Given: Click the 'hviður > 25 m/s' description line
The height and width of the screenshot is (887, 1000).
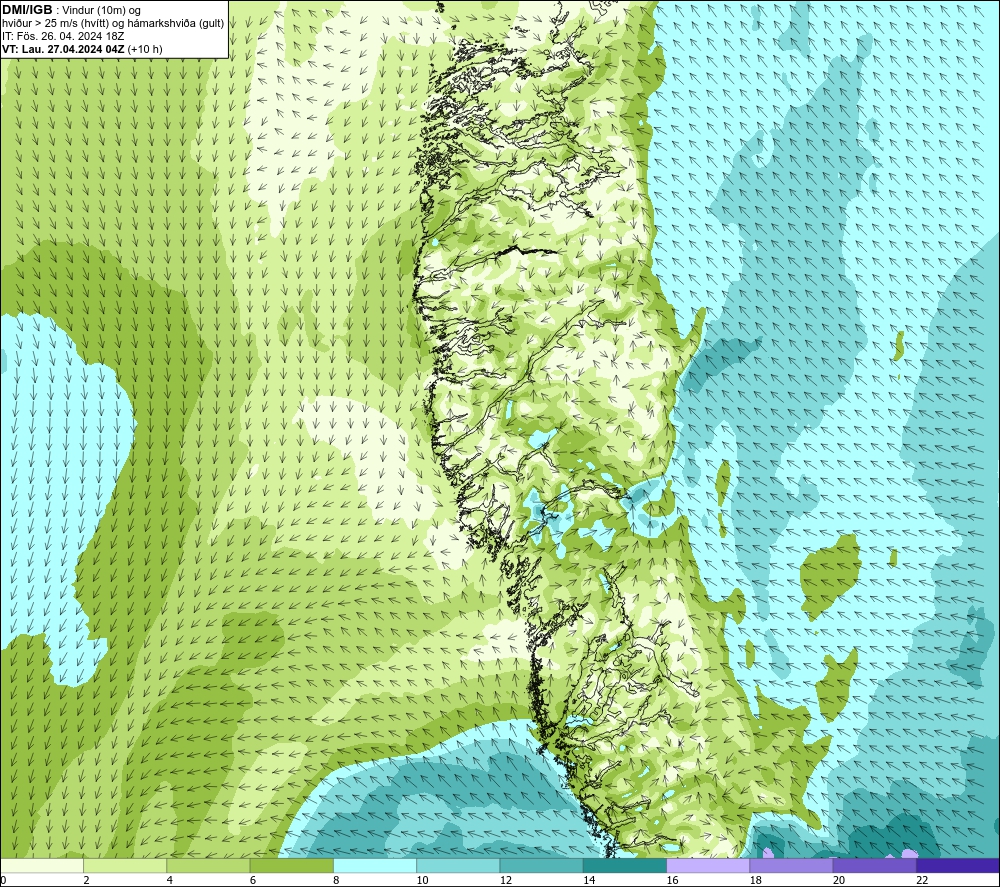Looking at the screenshot, I should click(x=113, y=24).
